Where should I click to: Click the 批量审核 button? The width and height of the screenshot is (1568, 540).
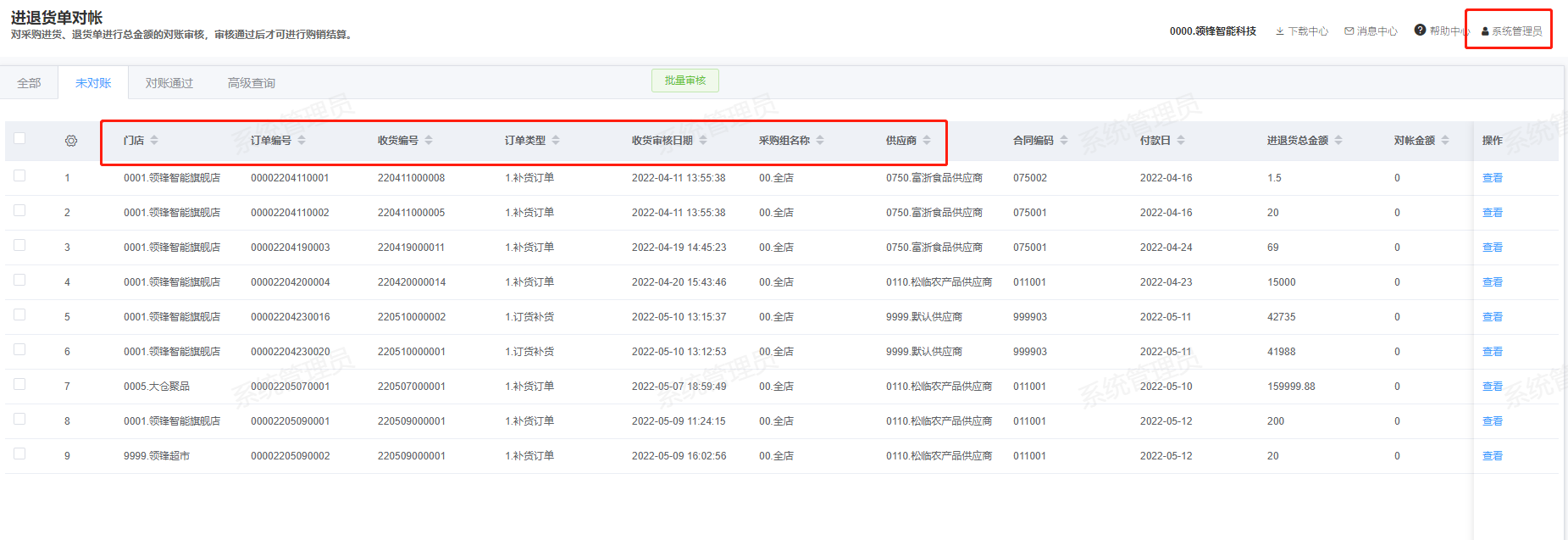[684, 81]
